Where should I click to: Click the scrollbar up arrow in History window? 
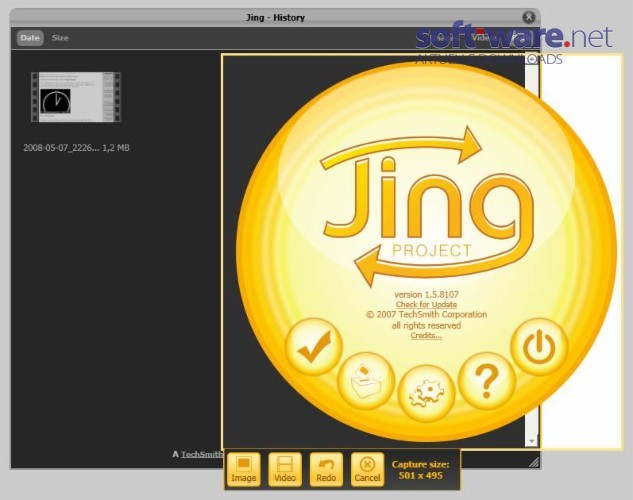532,59
